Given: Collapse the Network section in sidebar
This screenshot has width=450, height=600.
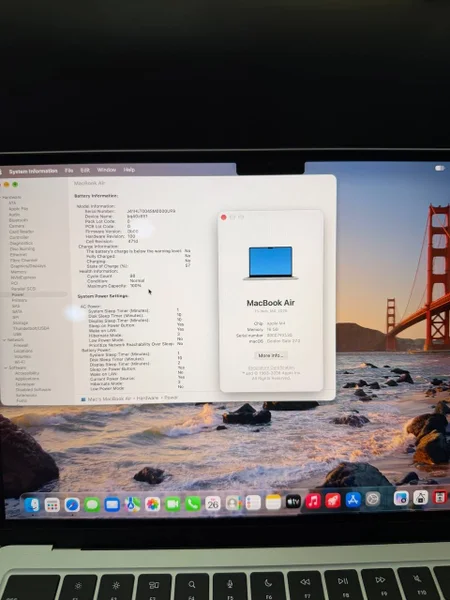Looking at the screenshot, I should [6, 340].
